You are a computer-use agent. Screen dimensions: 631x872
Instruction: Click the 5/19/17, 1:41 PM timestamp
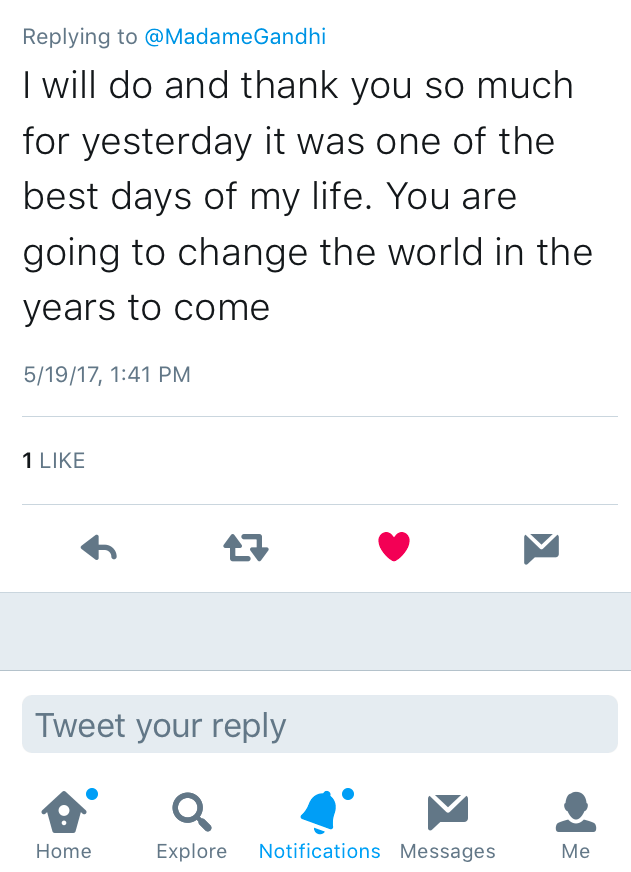pos(106,375)
